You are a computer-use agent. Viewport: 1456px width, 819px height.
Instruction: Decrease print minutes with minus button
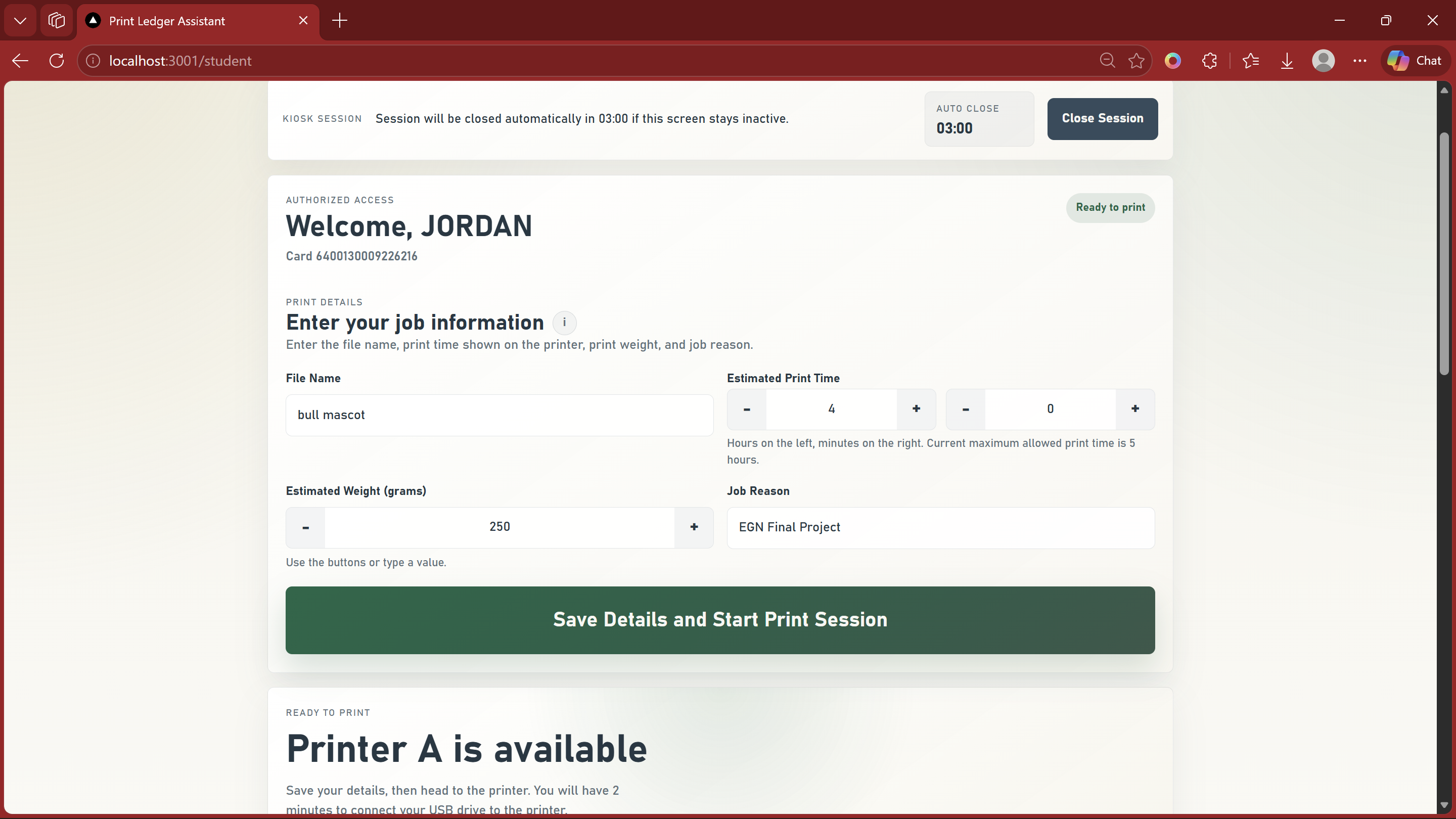pos(966,408)
